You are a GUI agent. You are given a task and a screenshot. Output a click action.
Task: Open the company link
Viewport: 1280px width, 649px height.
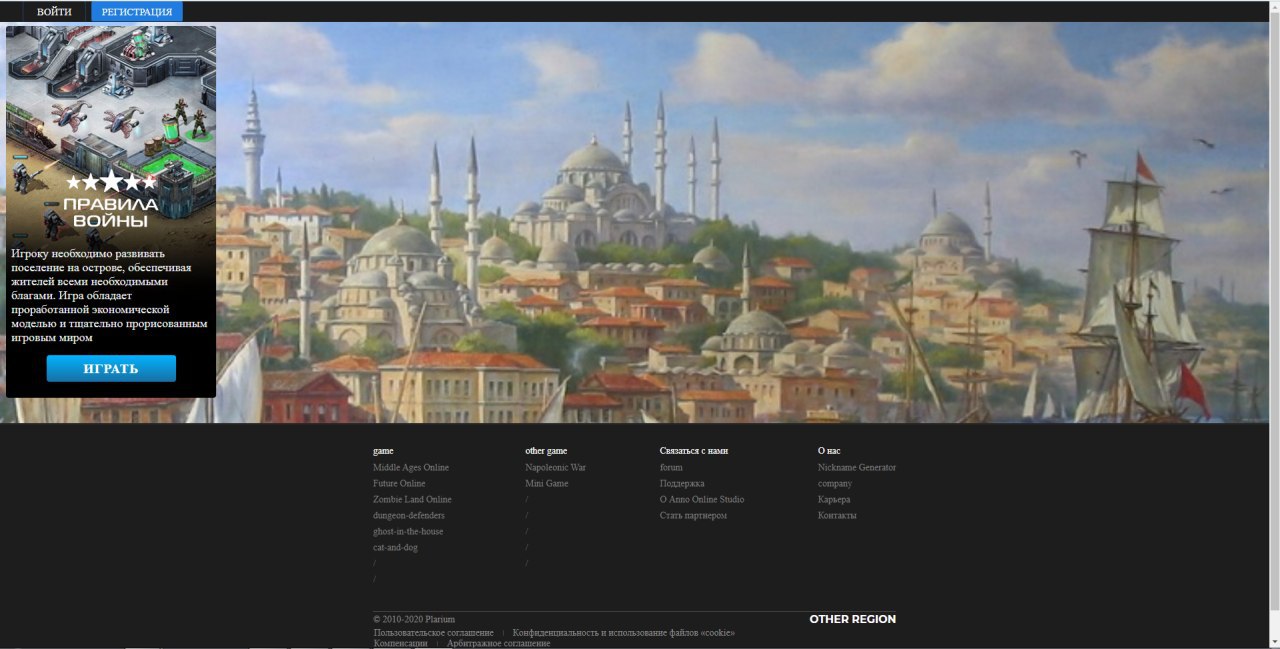click(x=835, y=483)
